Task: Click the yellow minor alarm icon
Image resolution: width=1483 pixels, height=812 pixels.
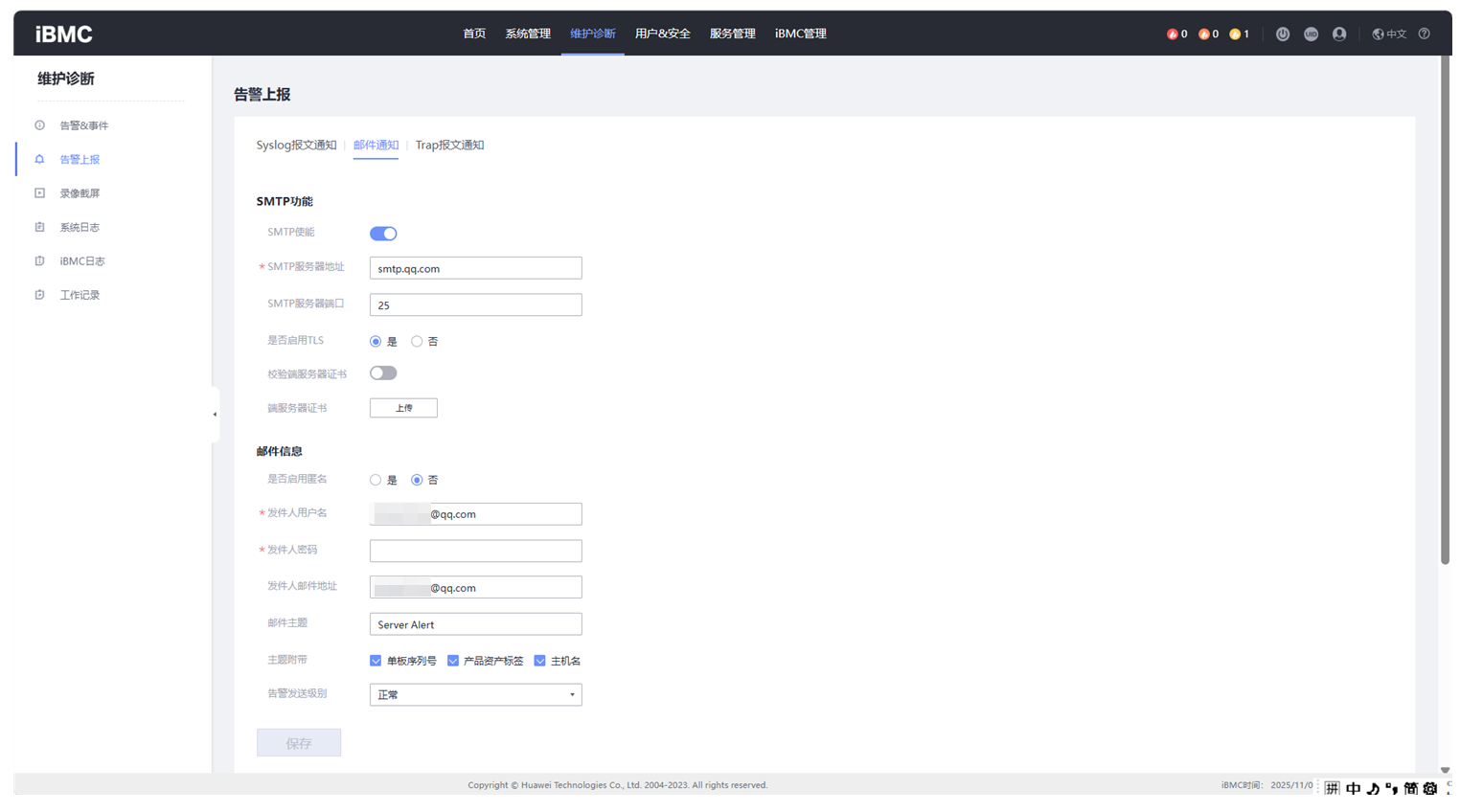Action: click(1235, 34)
